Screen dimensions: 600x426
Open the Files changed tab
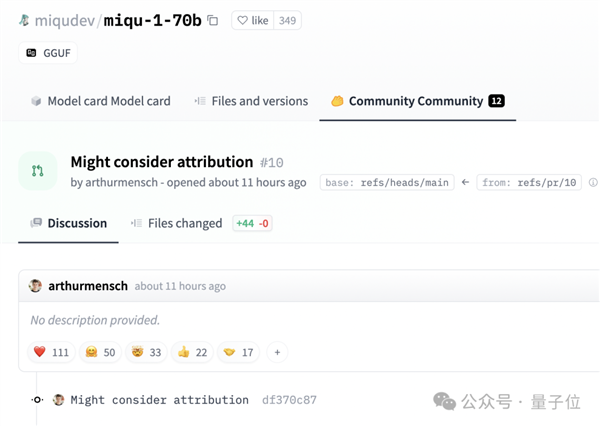point(176,223)
